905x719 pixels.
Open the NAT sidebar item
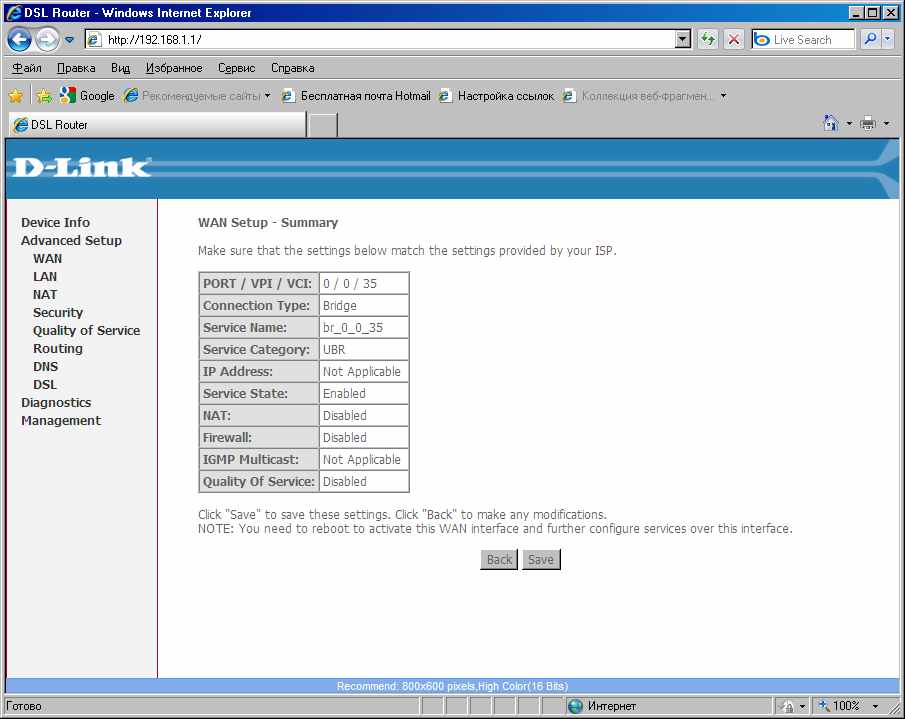click(45, 294)
